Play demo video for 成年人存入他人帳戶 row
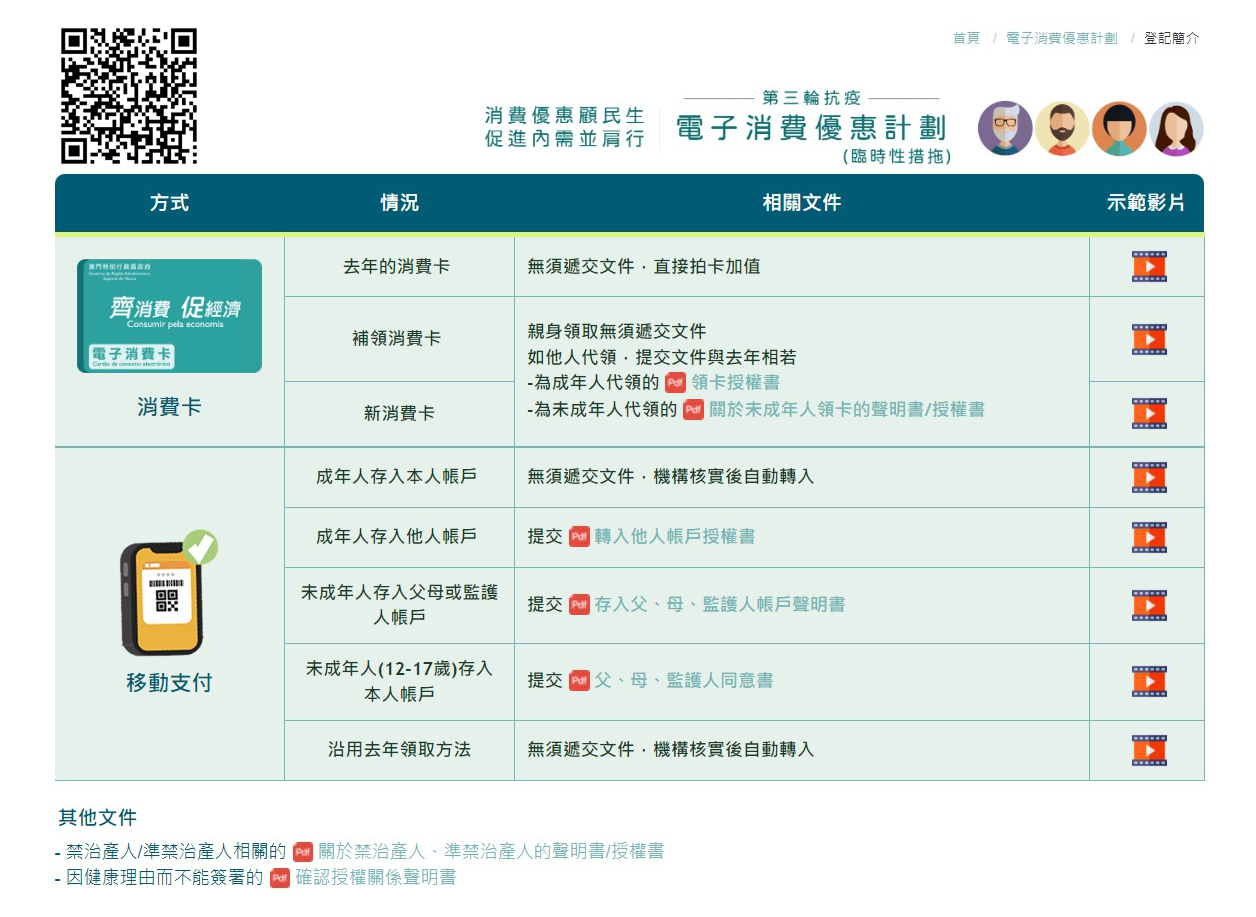 [x=1148, y=537]
